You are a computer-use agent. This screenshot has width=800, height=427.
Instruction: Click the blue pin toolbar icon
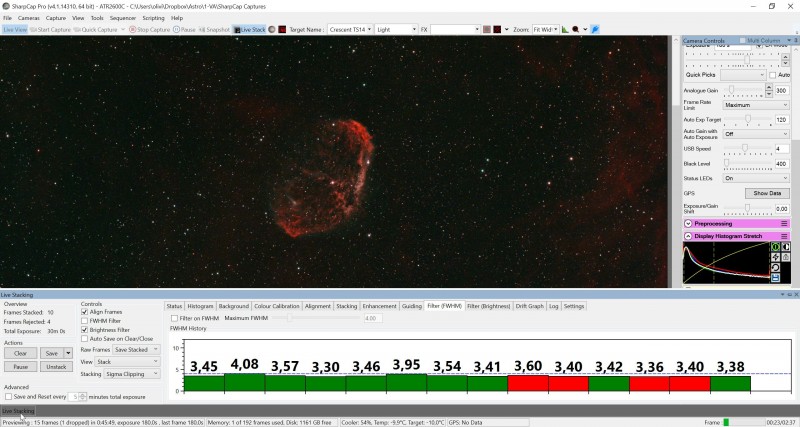(x=595, y=30)
